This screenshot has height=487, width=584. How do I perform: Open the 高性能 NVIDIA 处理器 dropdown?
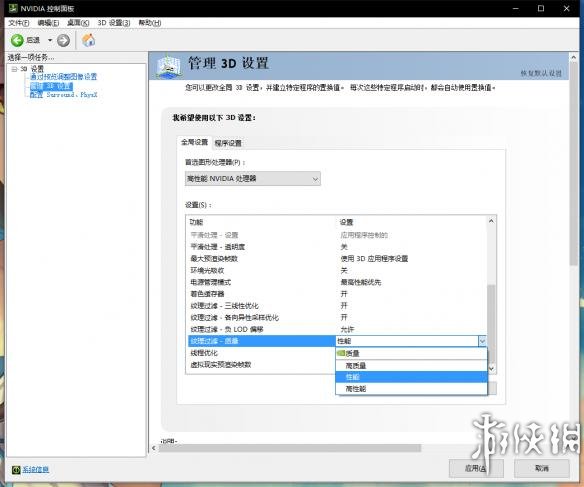253,179
